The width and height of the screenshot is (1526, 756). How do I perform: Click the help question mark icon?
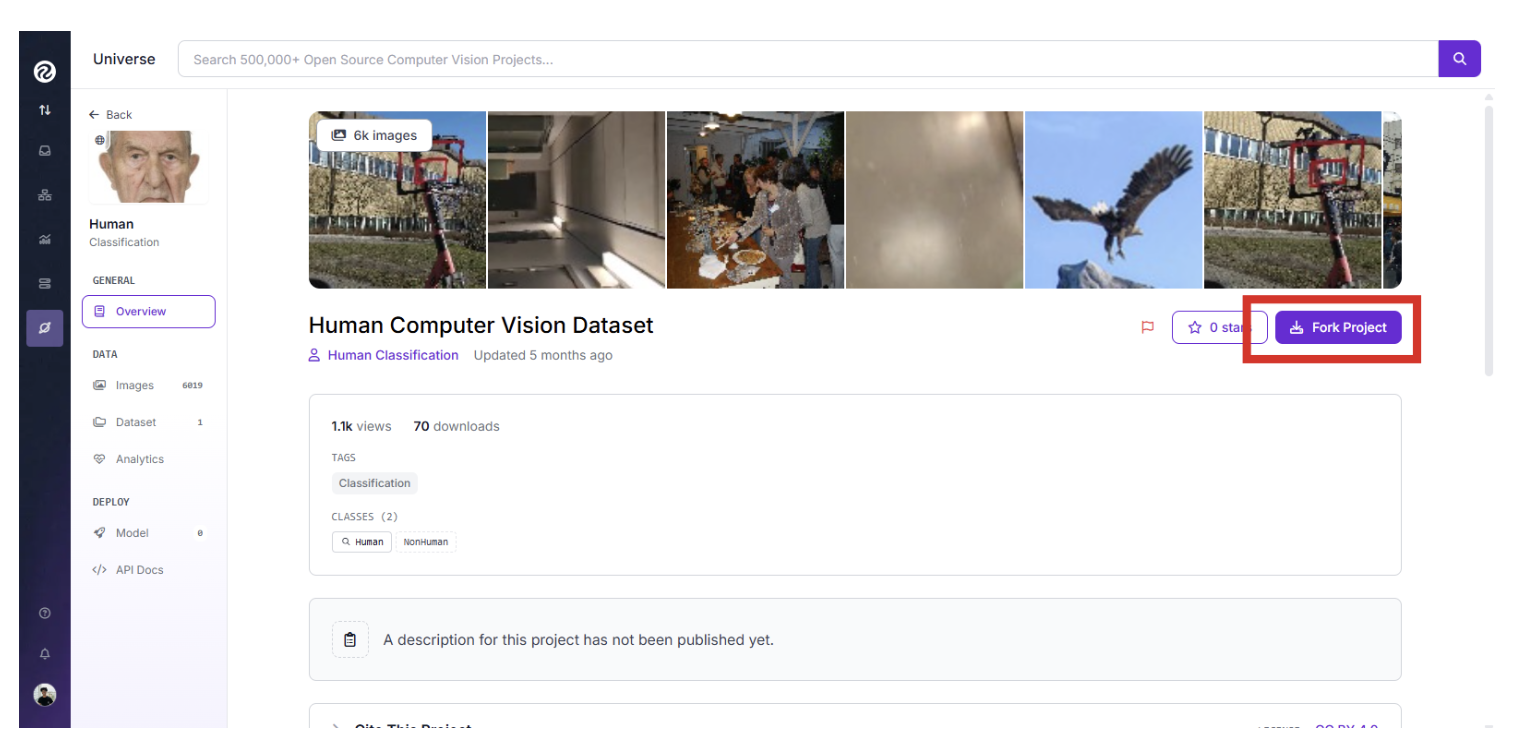point(44,613)
